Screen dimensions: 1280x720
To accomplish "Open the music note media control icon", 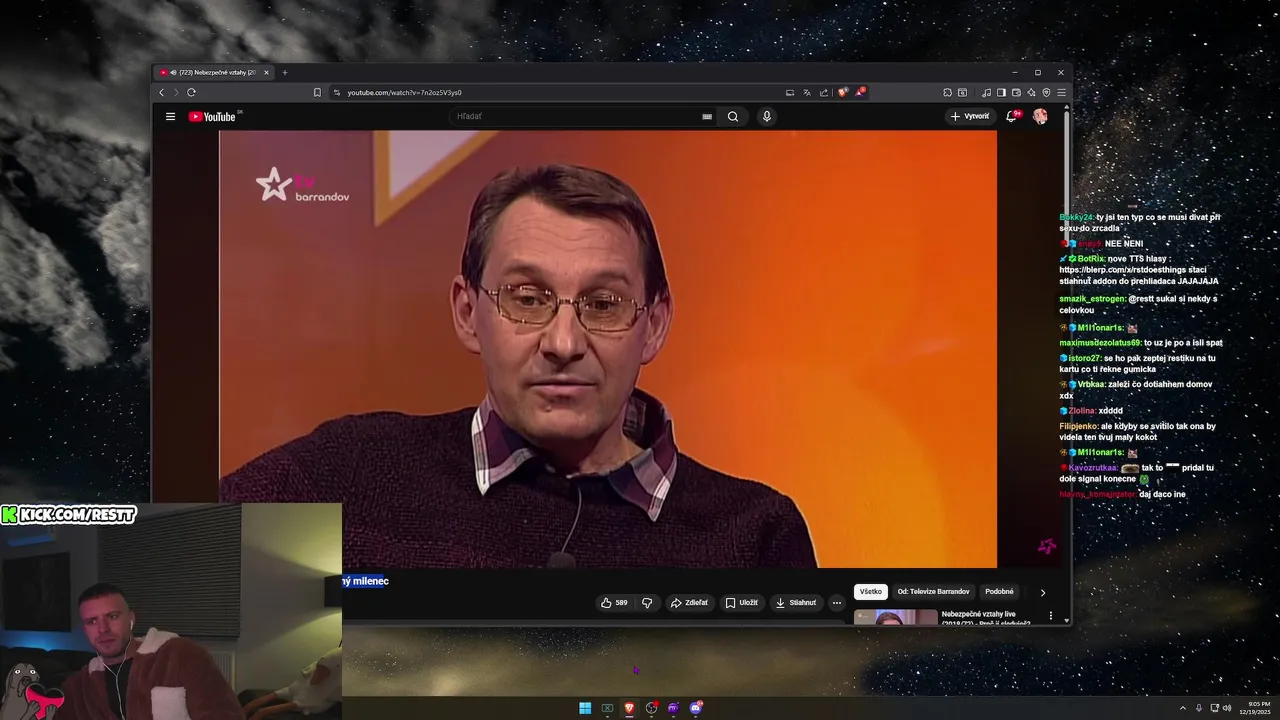I will pos(986,92).
